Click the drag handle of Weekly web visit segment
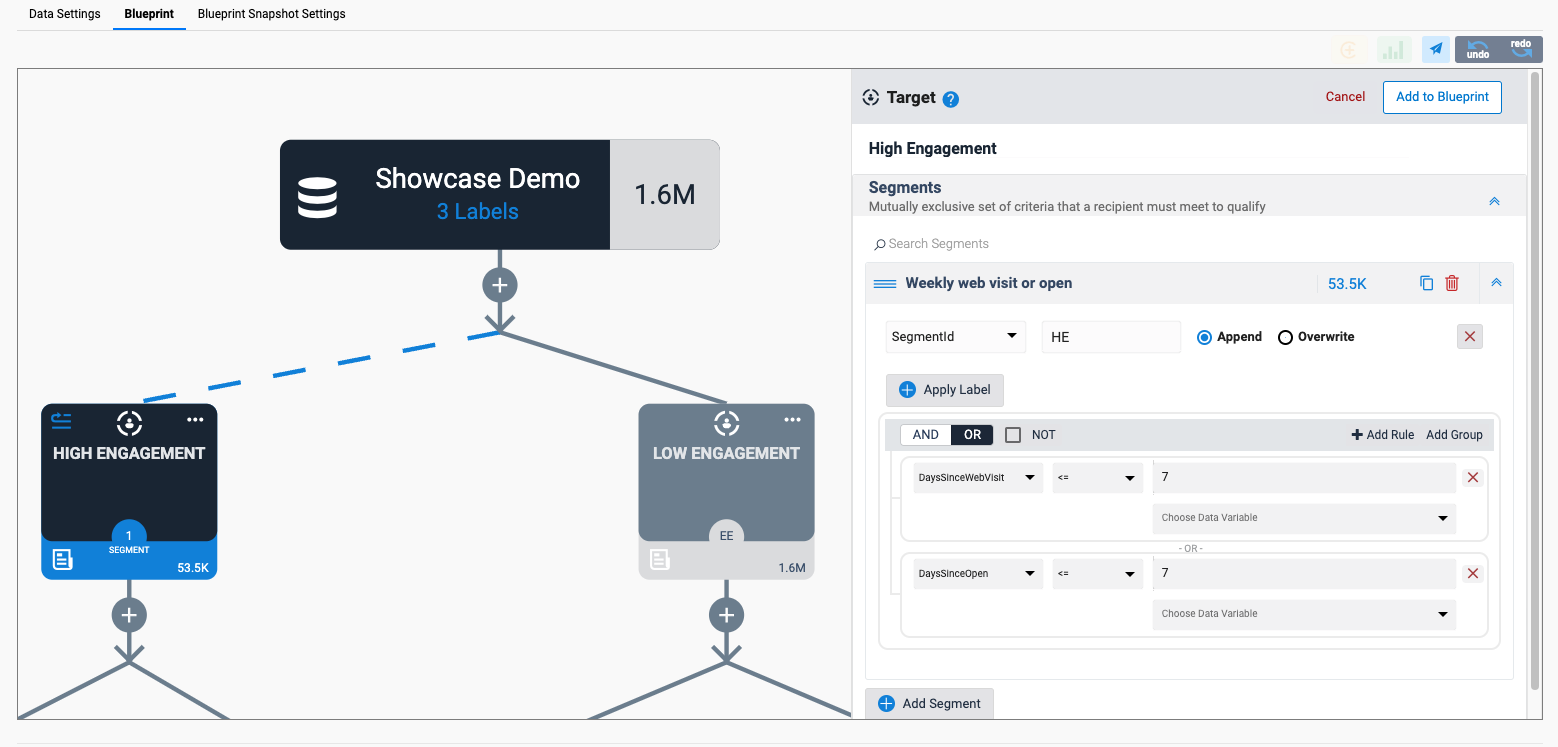The width and height of the screenshot is (1558, 747). pos(884,284)
